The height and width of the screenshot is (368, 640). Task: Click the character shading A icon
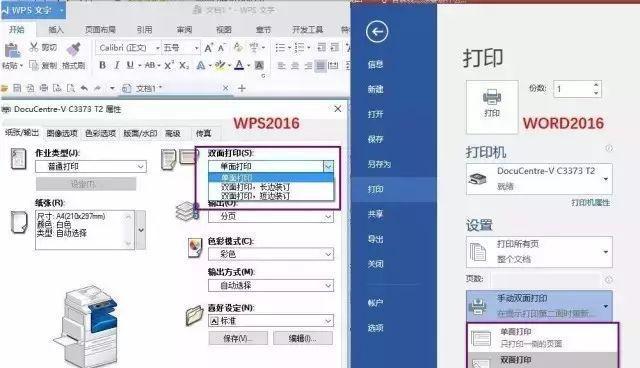coord(259,65)
